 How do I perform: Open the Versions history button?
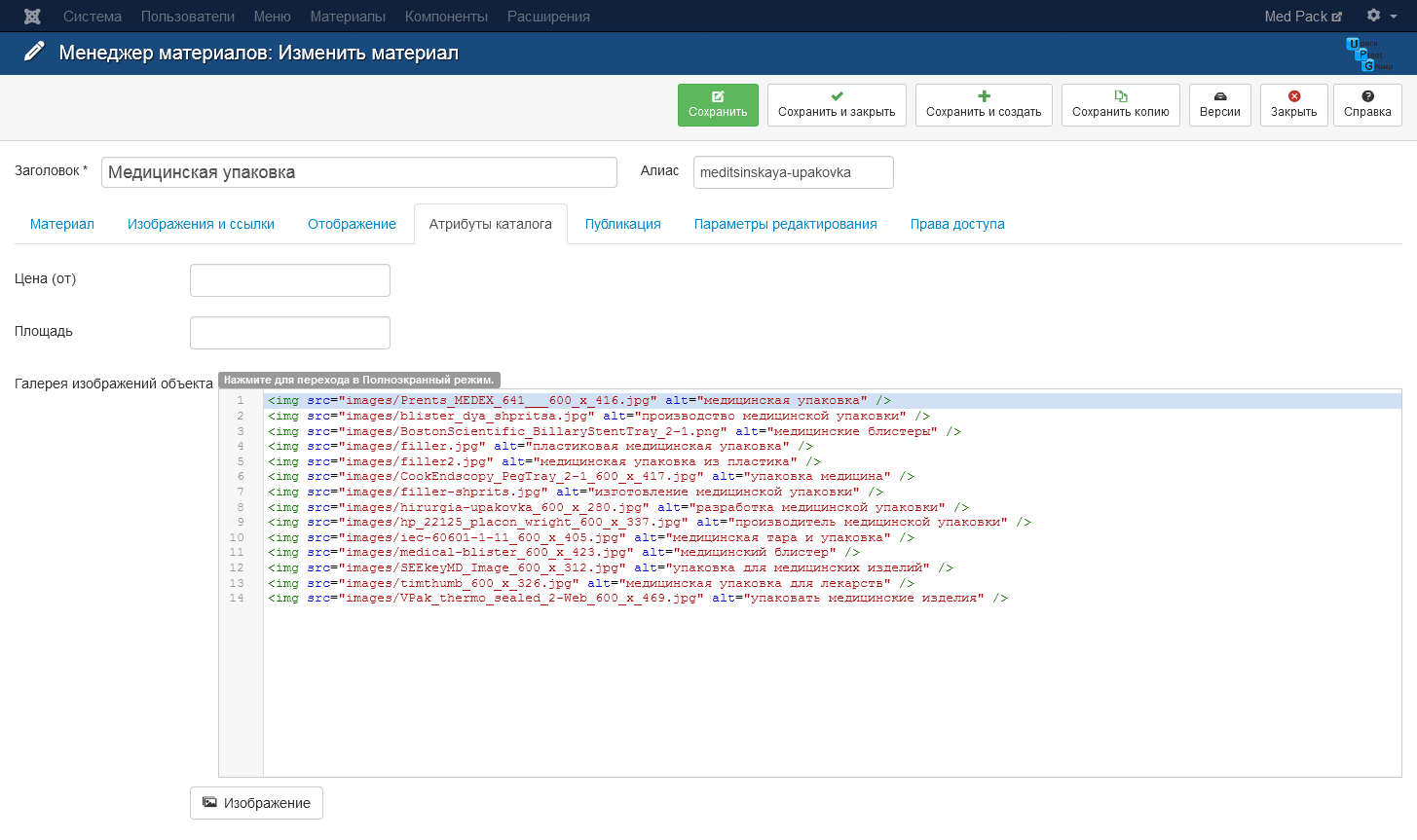click(x=1219, y=105)
